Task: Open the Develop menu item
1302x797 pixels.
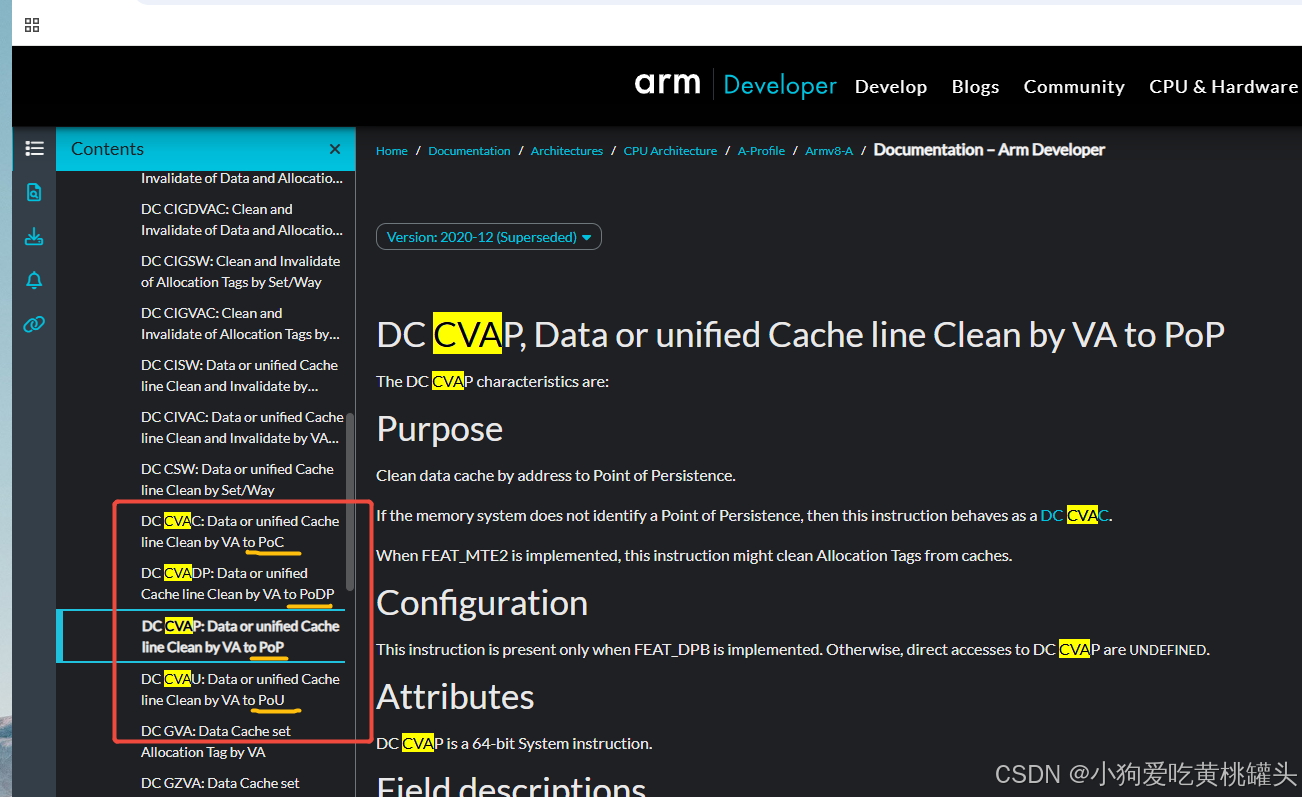Action: [x=890, y=87]
